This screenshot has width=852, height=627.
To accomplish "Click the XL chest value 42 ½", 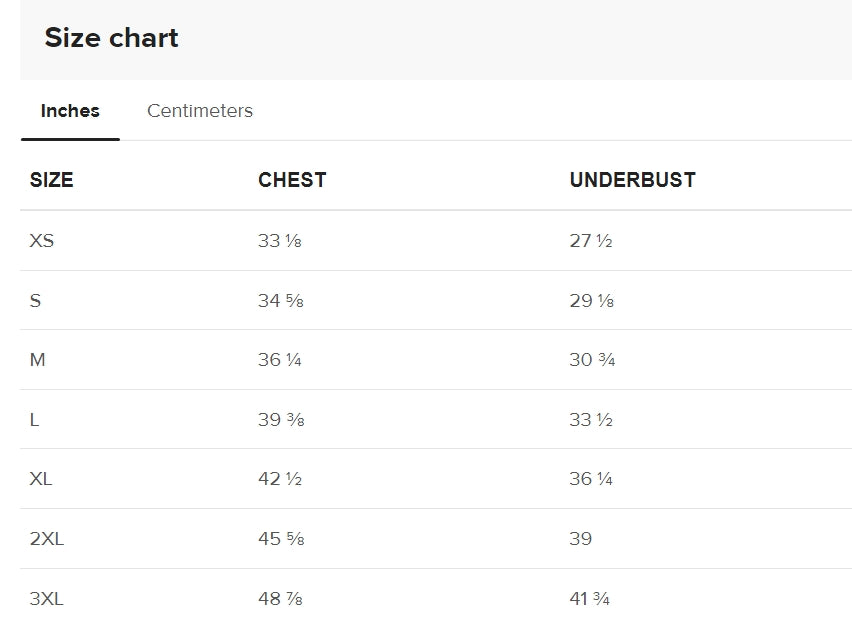I will tap(280, 479).
